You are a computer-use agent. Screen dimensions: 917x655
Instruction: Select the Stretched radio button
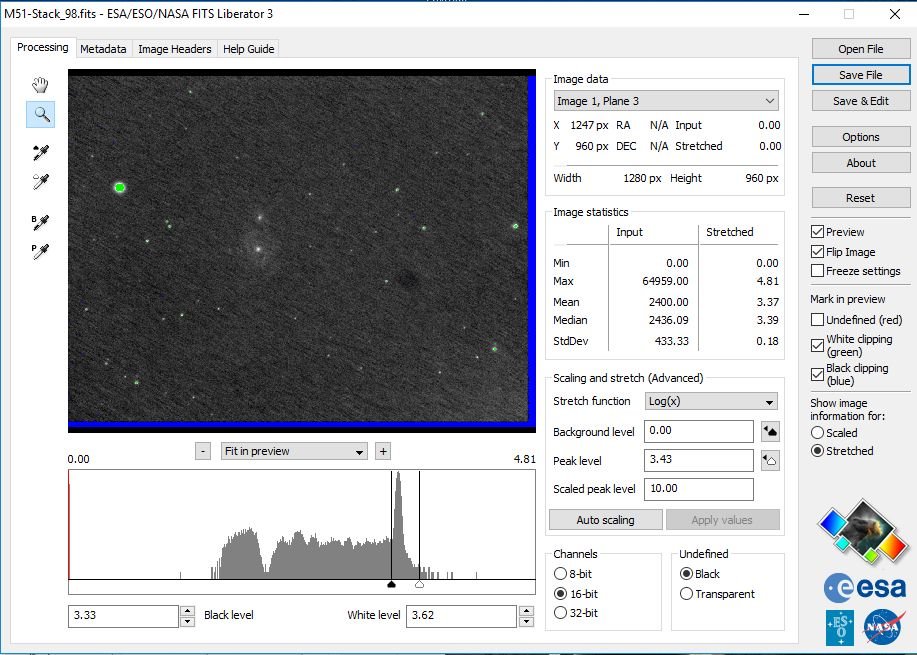[818, 451]
